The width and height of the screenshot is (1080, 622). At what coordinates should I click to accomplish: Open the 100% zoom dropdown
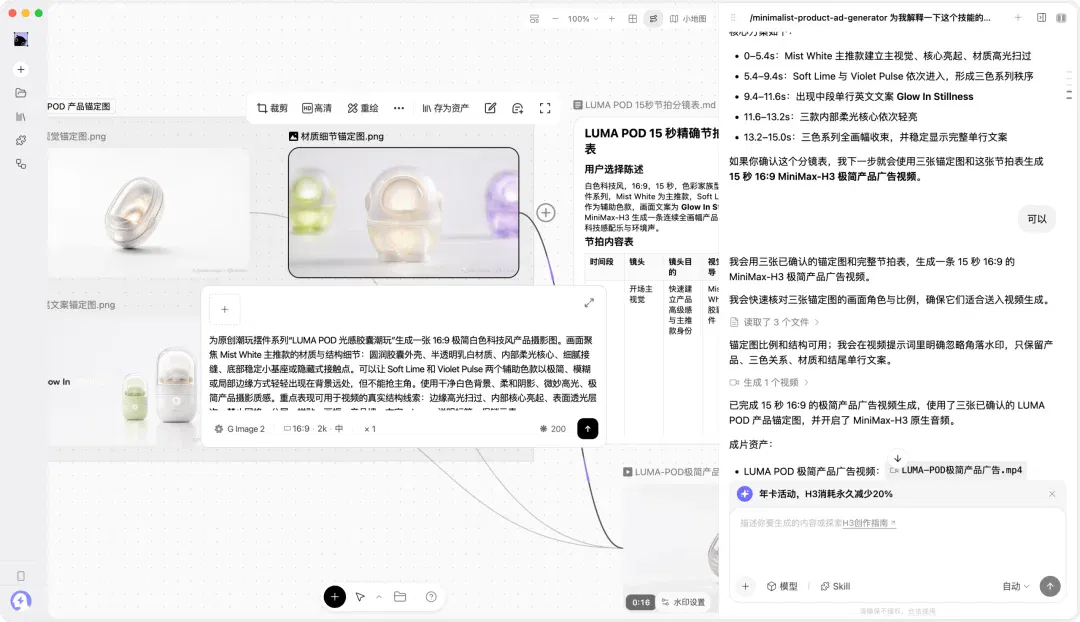click(x=583, y=19)
